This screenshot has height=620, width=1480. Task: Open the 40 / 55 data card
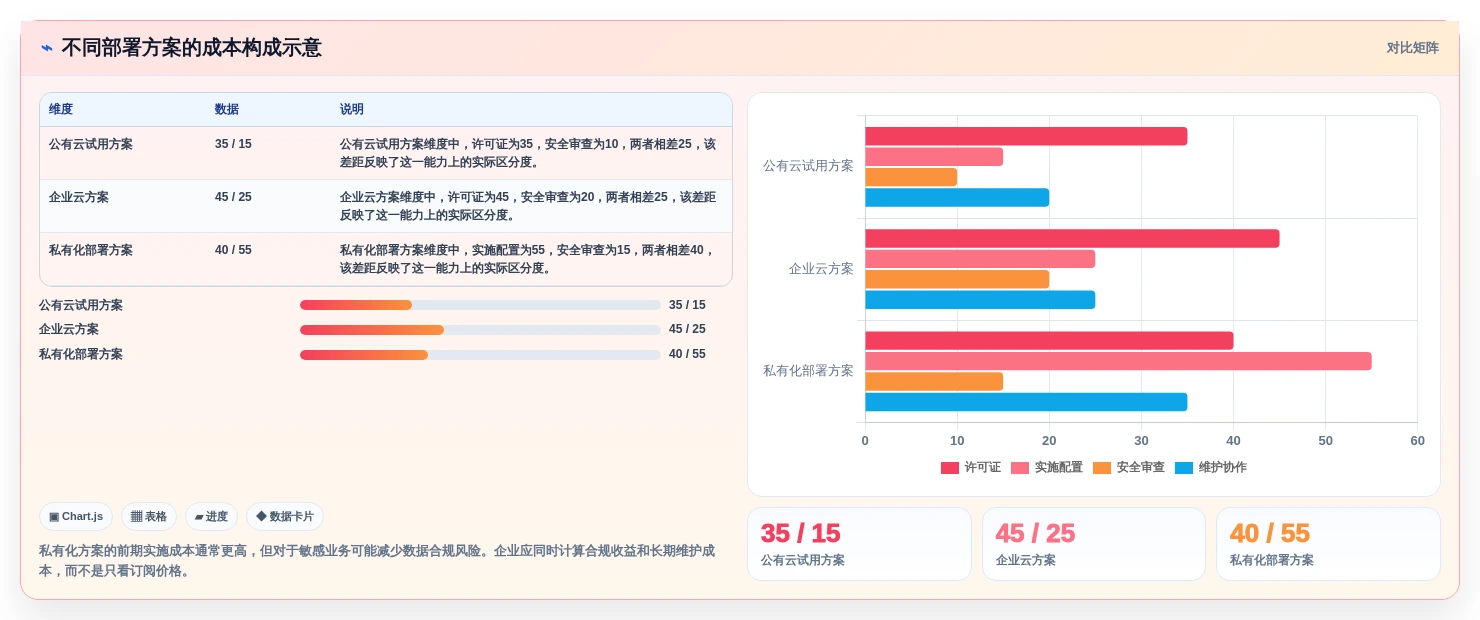(x=1328, y=544)
